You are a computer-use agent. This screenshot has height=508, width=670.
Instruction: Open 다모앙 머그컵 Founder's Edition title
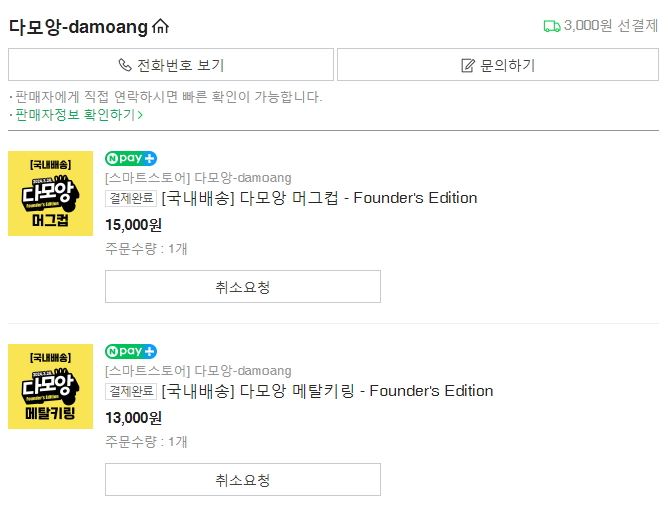click(319, 198)
